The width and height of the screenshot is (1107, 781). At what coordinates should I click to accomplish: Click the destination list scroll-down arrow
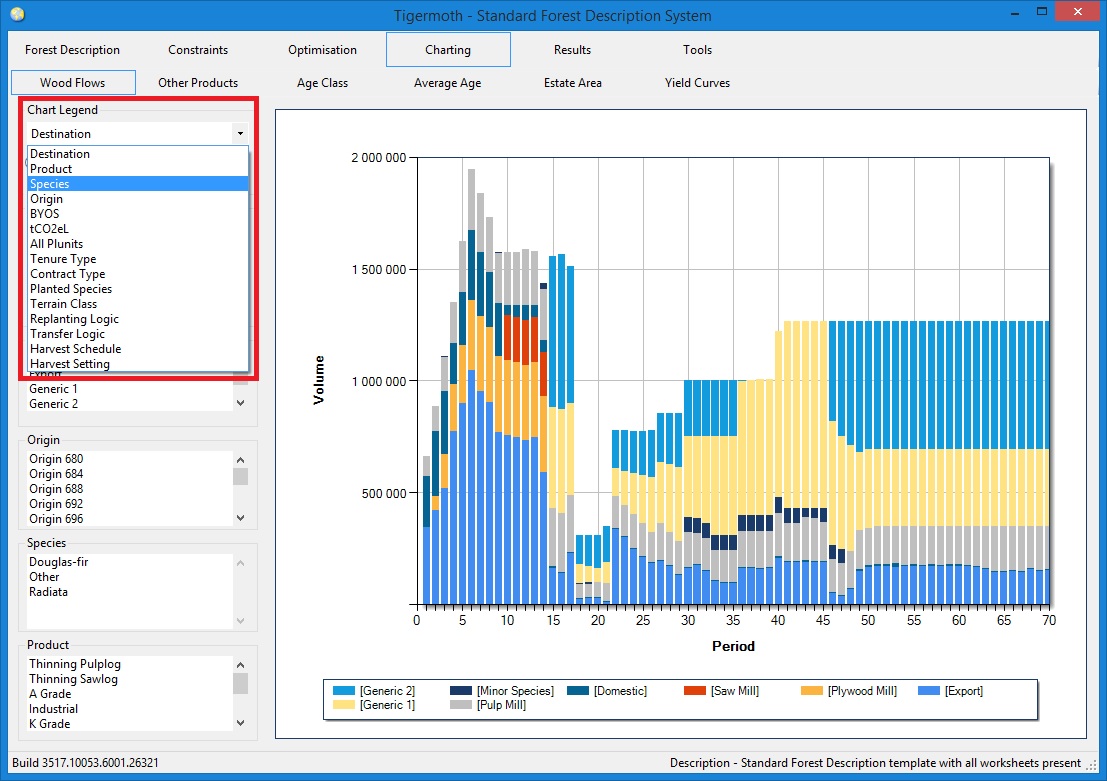241,403
